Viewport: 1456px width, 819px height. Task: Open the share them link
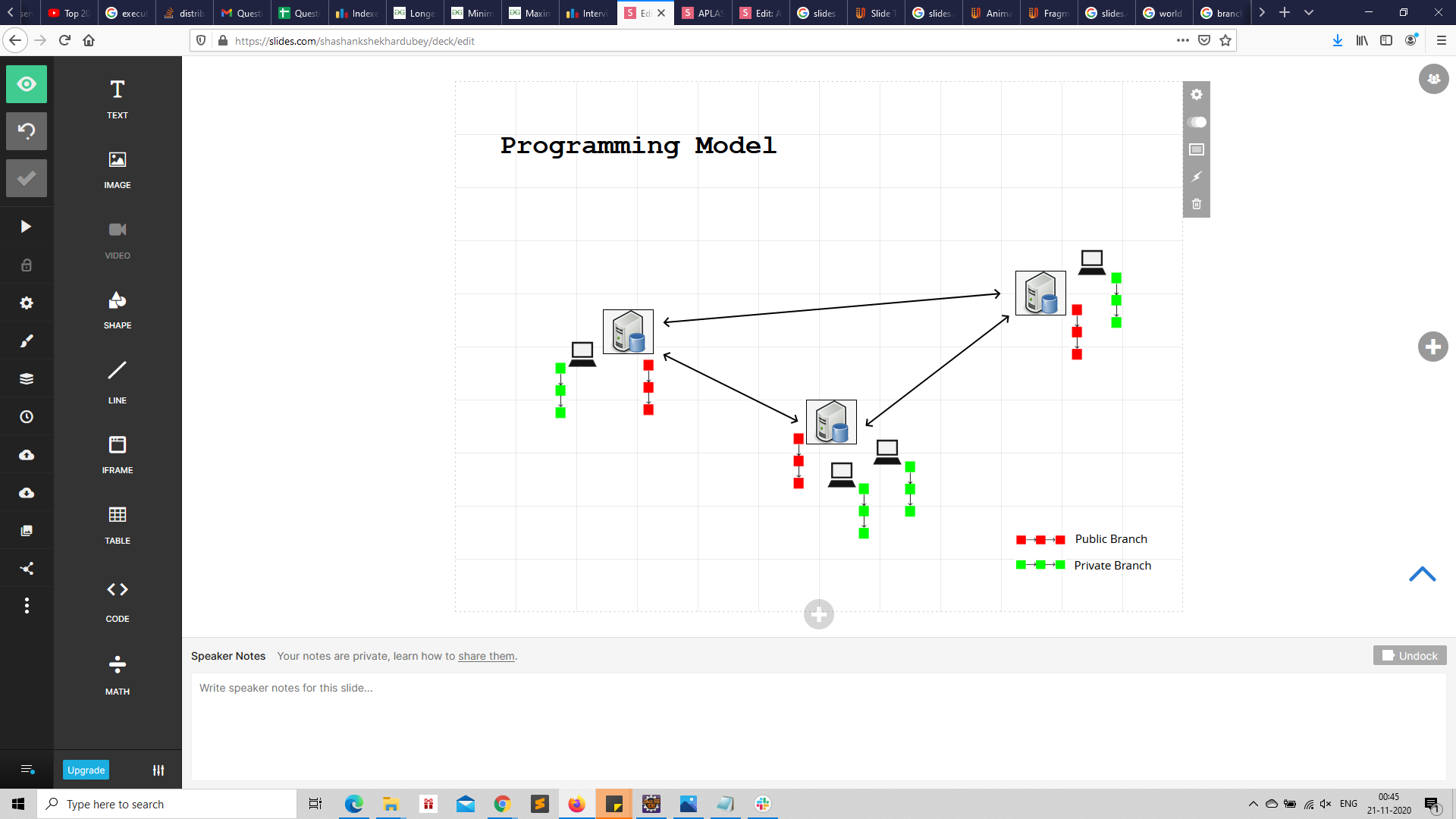coord(486,656)
